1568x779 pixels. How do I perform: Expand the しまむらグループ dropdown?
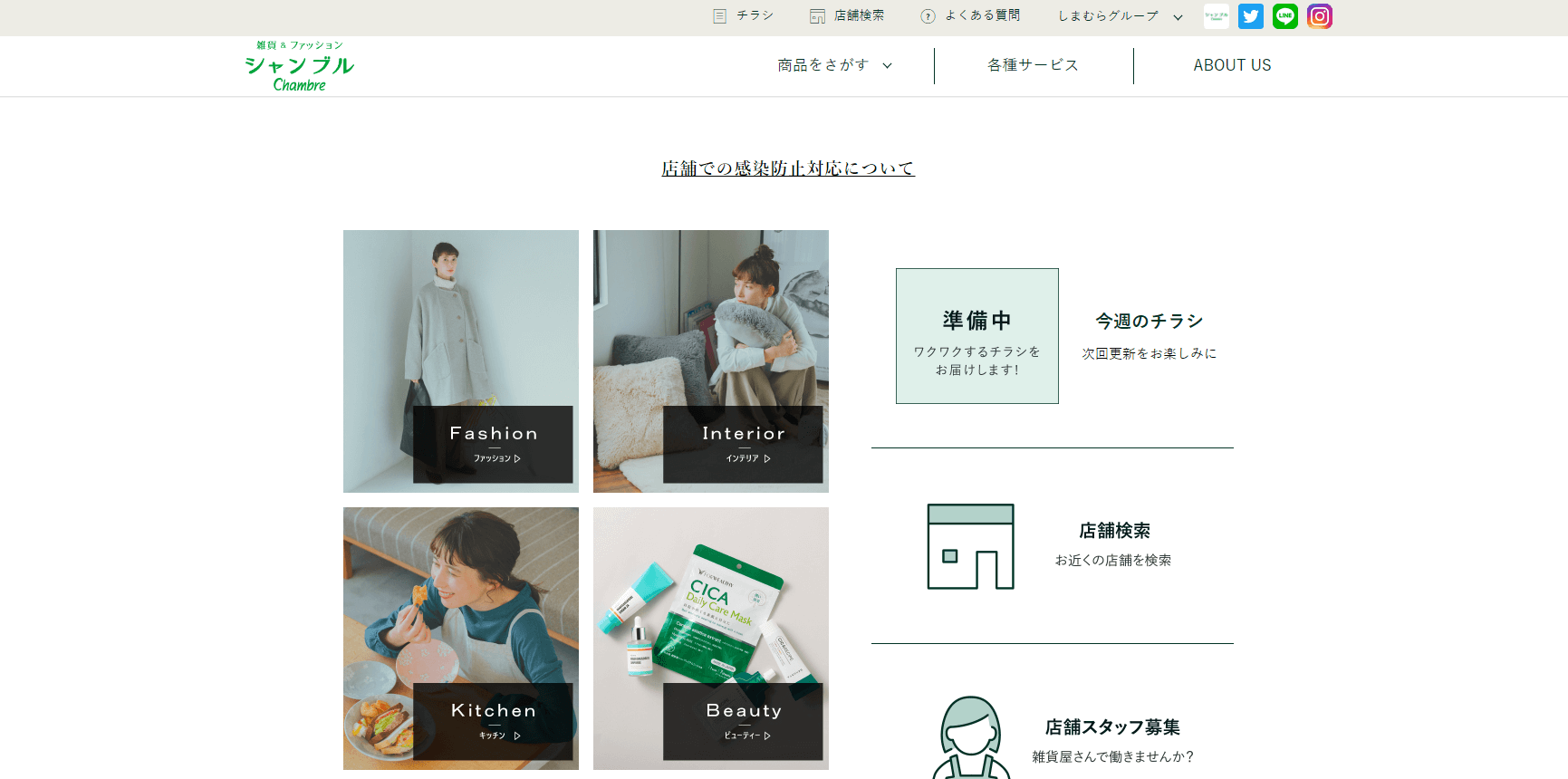tap(1120, 16)
